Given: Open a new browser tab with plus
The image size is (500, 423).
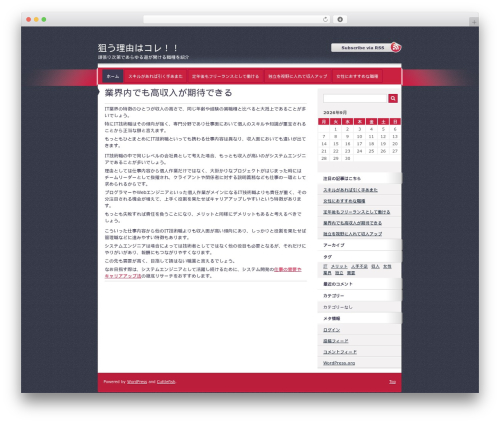Looking at the screenshot, I should tap(474, 22).
